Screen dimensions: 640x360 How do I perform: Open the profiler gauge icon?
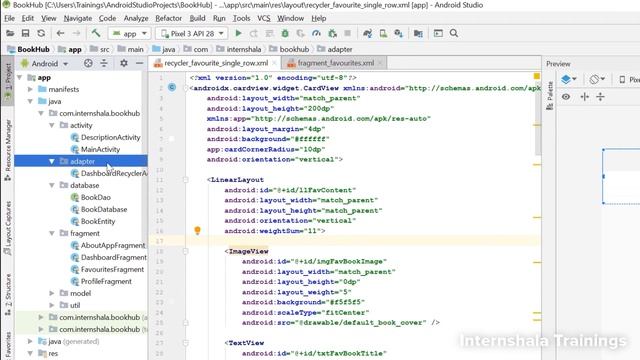coord(316,33)
